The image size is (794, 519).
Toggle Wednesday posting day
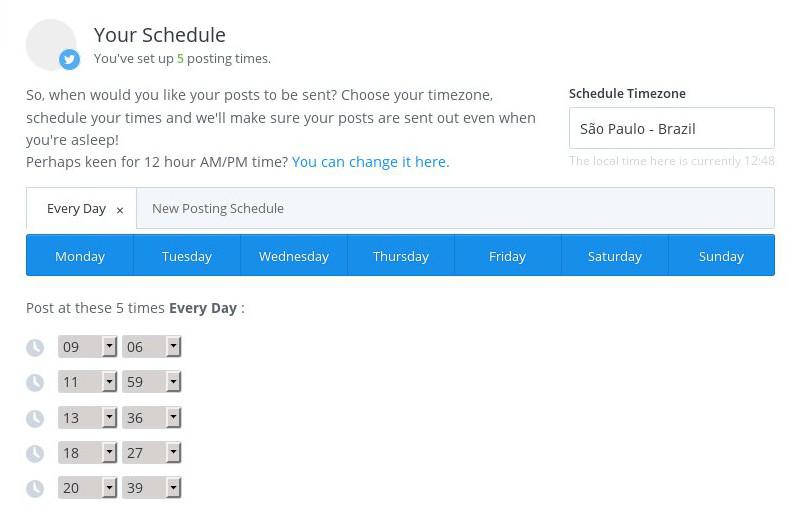pos(294,256)
